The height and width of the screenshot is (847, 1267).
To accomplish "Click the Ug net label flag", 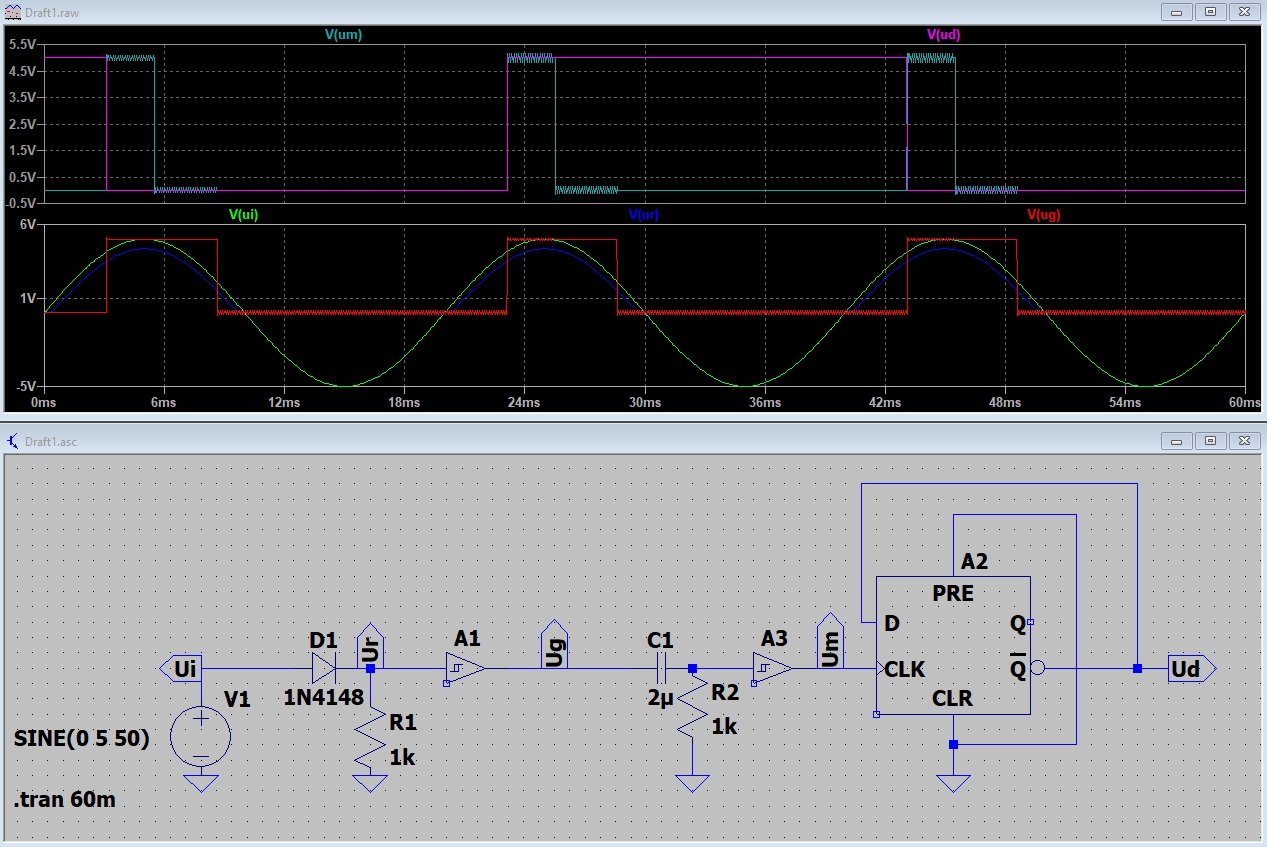I will click(553, 645).
